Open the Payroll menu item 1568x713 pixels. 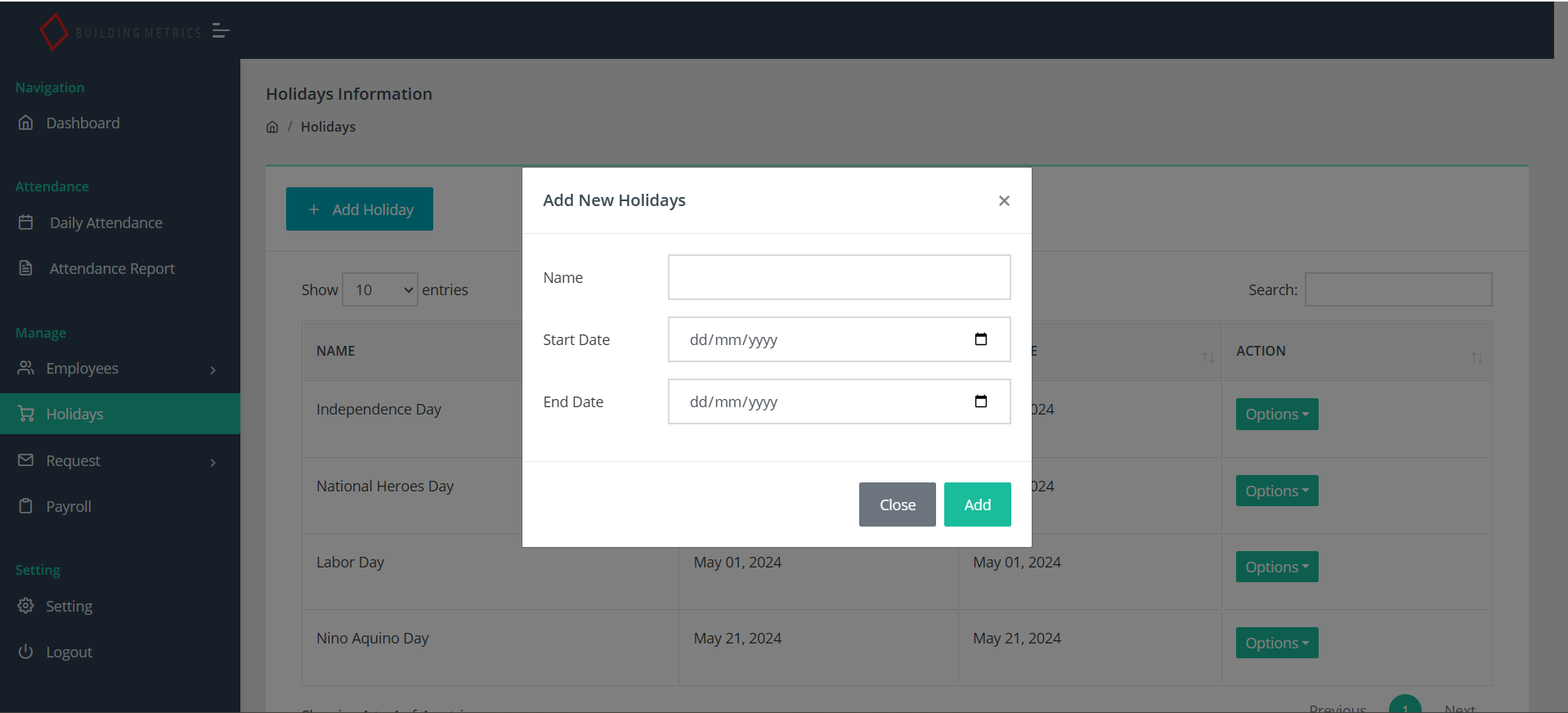69,507
